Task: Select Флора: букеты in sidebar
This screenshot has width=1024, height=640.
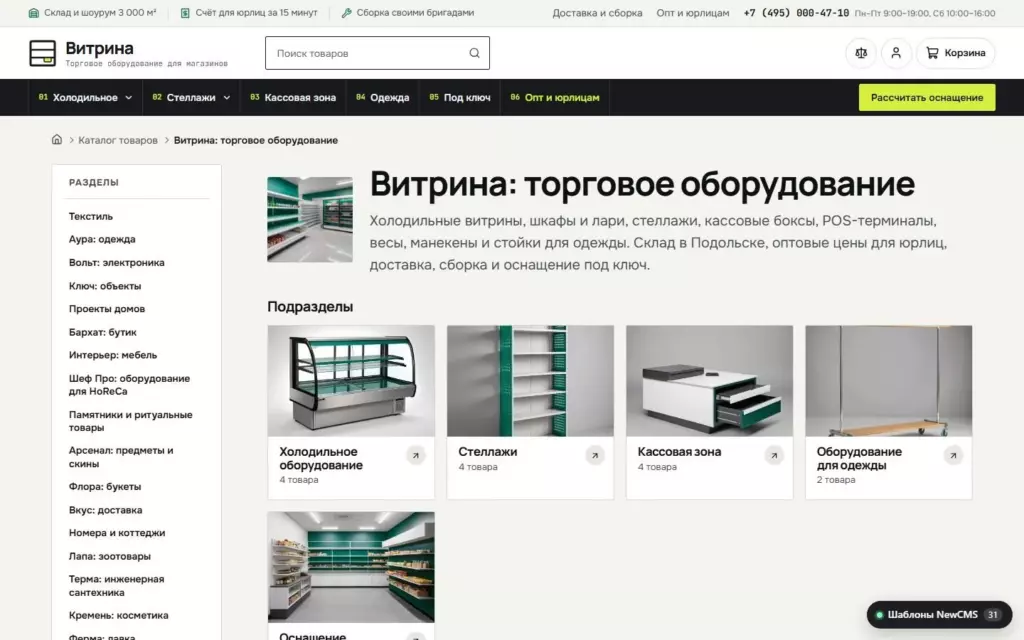Action: click(x=104, y=487)
